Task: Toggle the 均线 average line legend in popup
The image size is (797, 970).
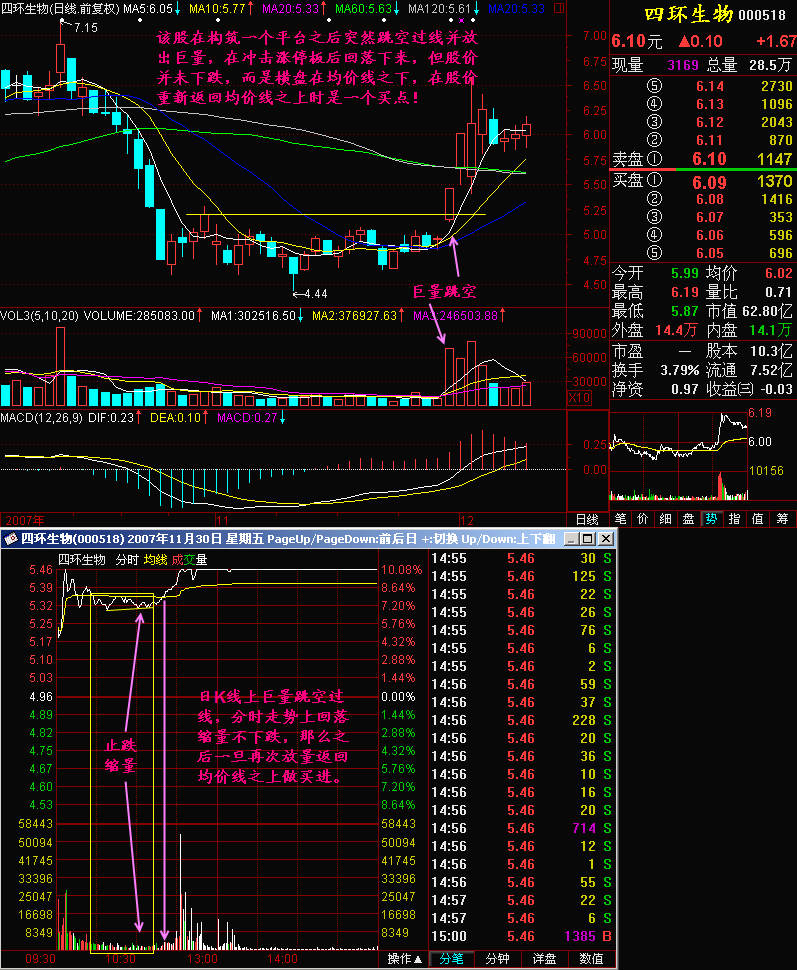Action: [155, 559]
